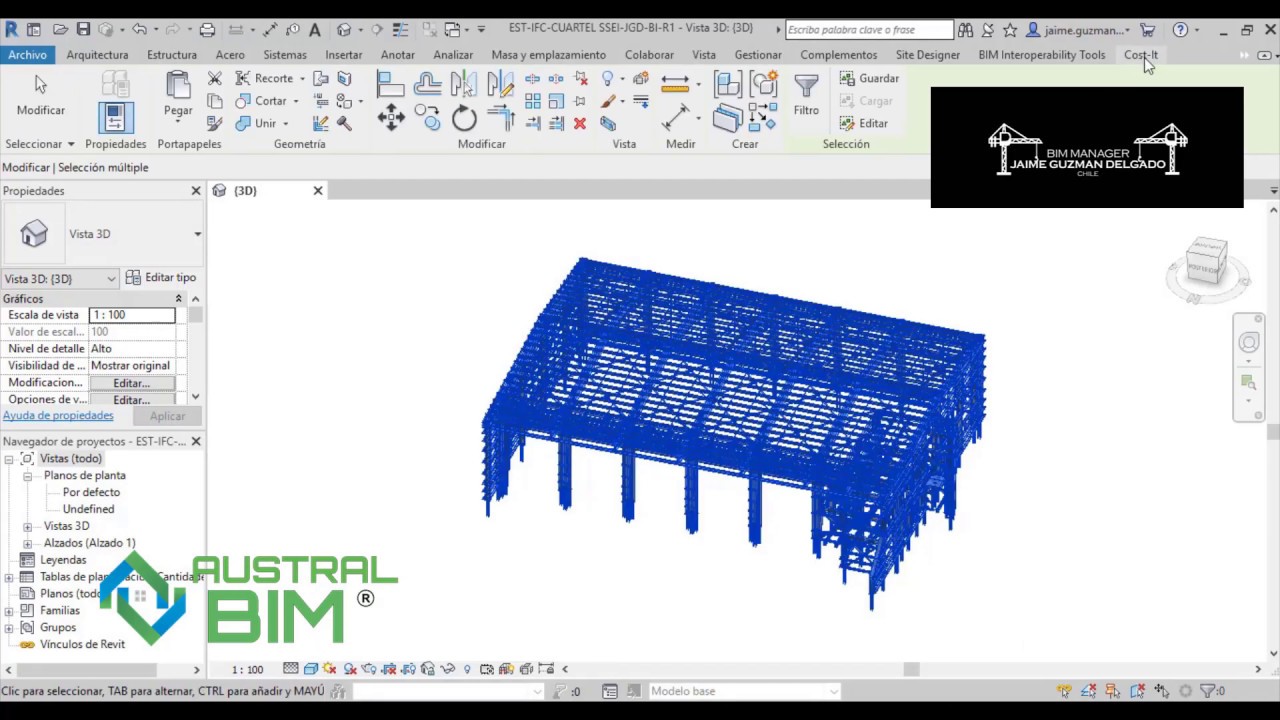
Task: Click the red X delete tool
Action: tap(580, 124)
